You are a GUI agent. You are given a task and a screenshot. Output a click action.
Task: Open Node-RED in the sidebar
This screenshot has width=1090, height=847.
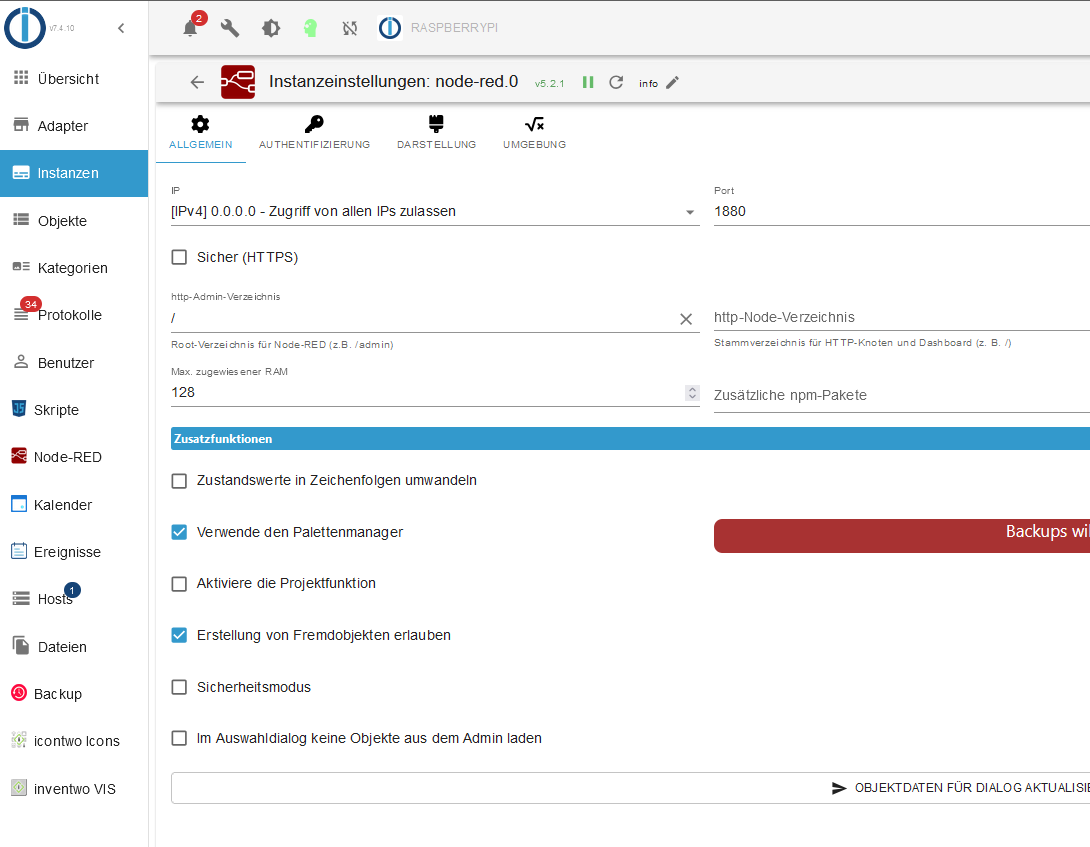point(74,457)
